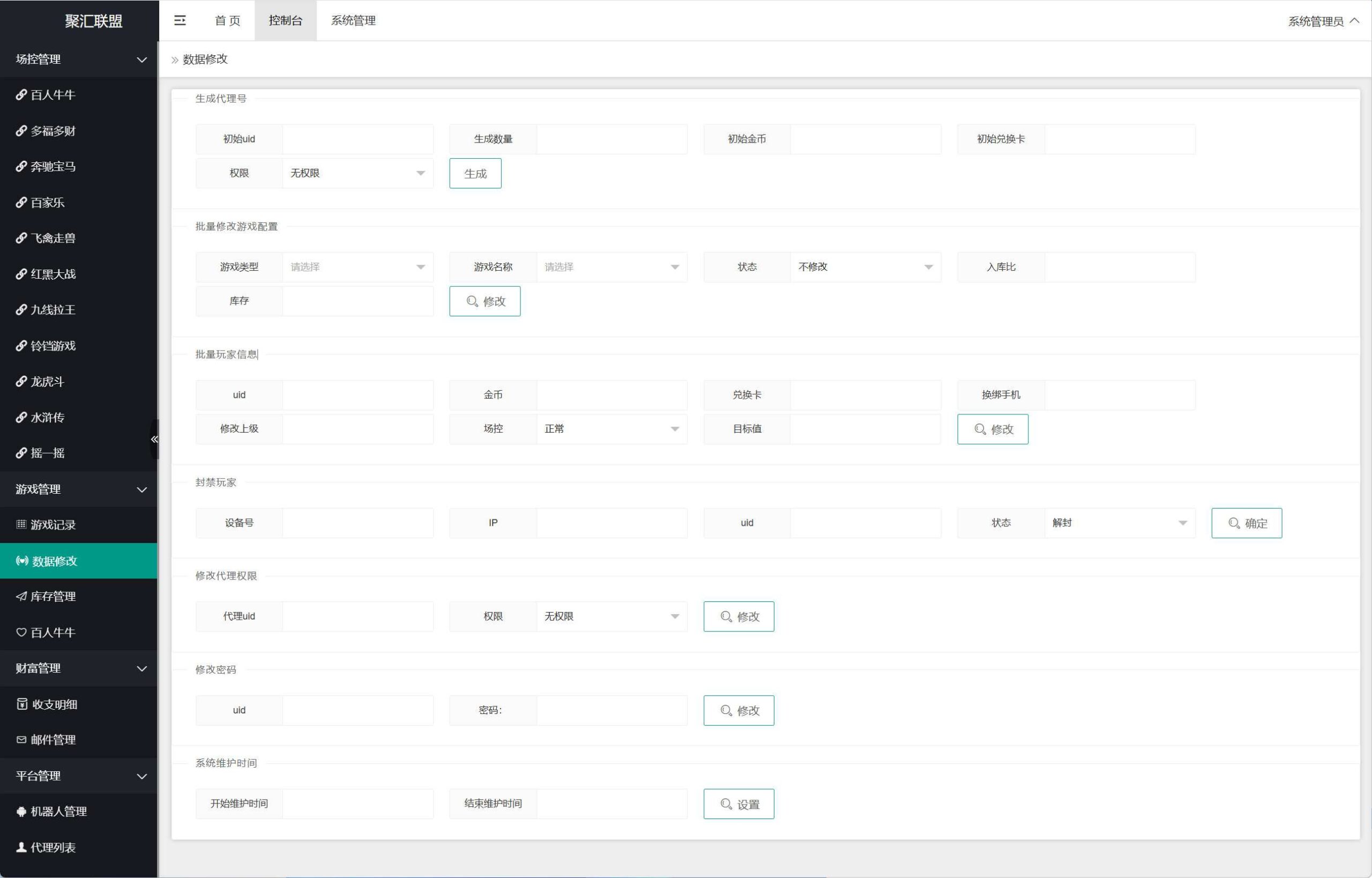Open the 游戏类型 dropdown

(357, 267)
